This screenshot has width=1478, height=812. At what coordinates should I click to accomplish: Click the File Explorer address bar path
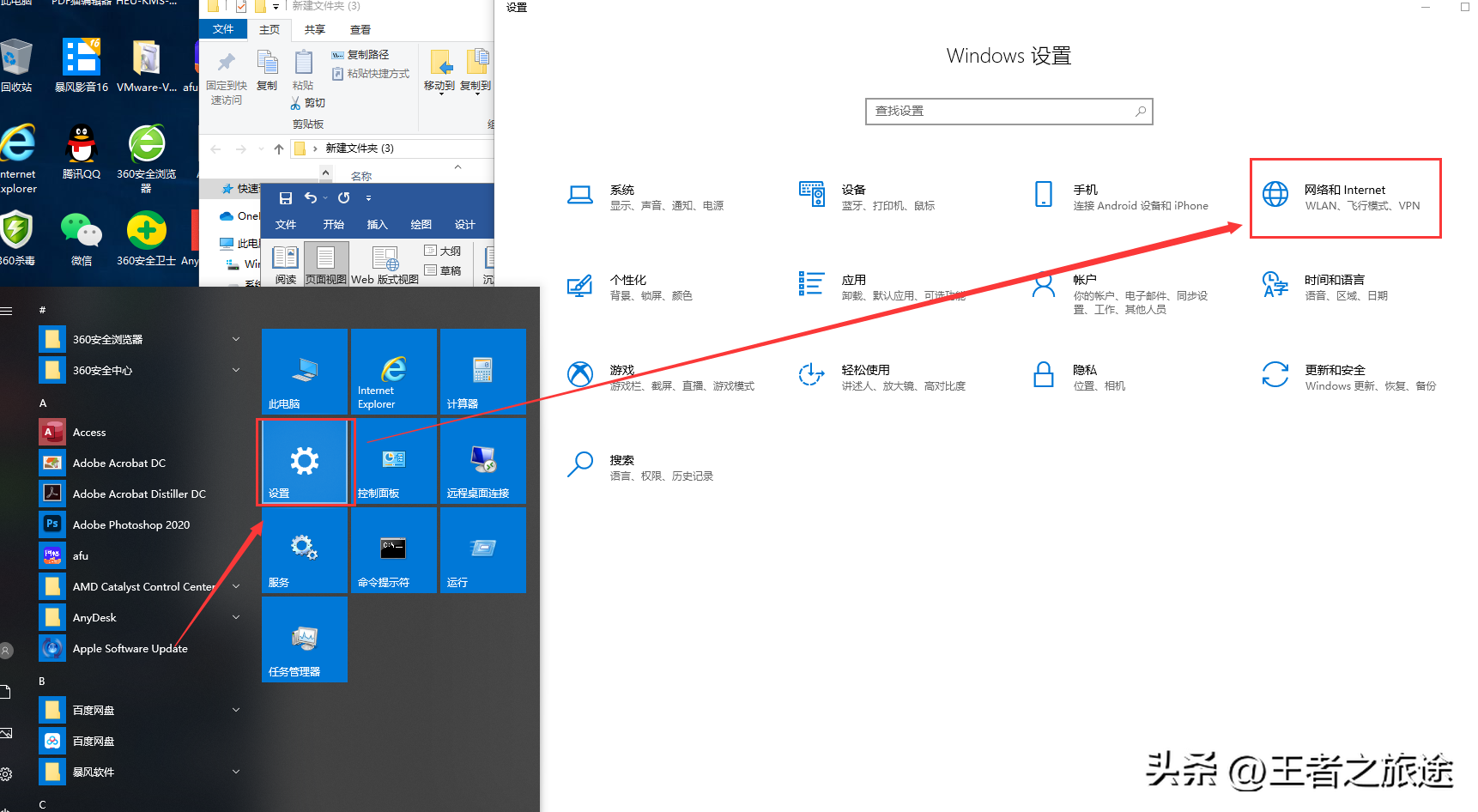(391, 148)
